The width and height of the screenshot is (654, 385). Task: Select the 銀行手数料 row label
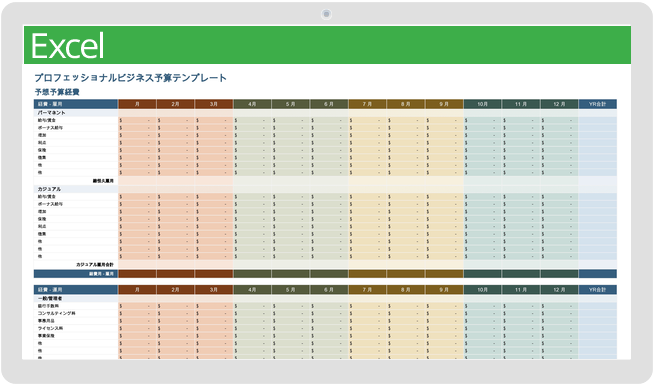48,306
